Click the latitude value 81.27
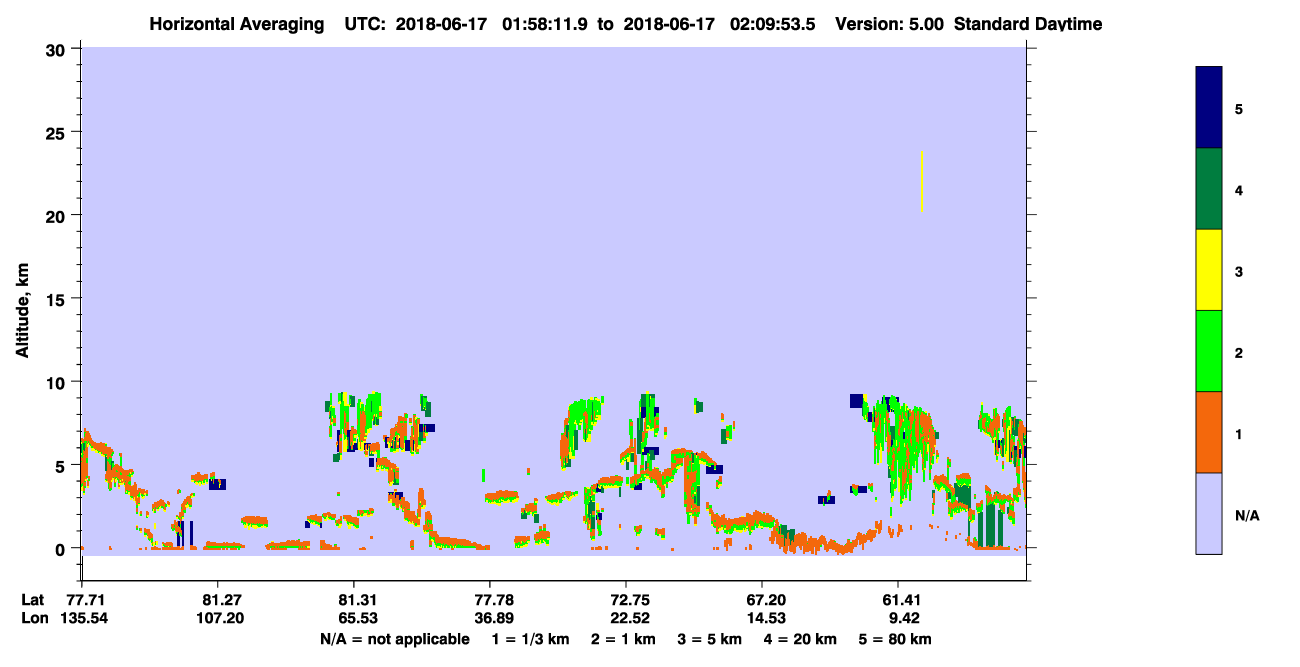 217,599
